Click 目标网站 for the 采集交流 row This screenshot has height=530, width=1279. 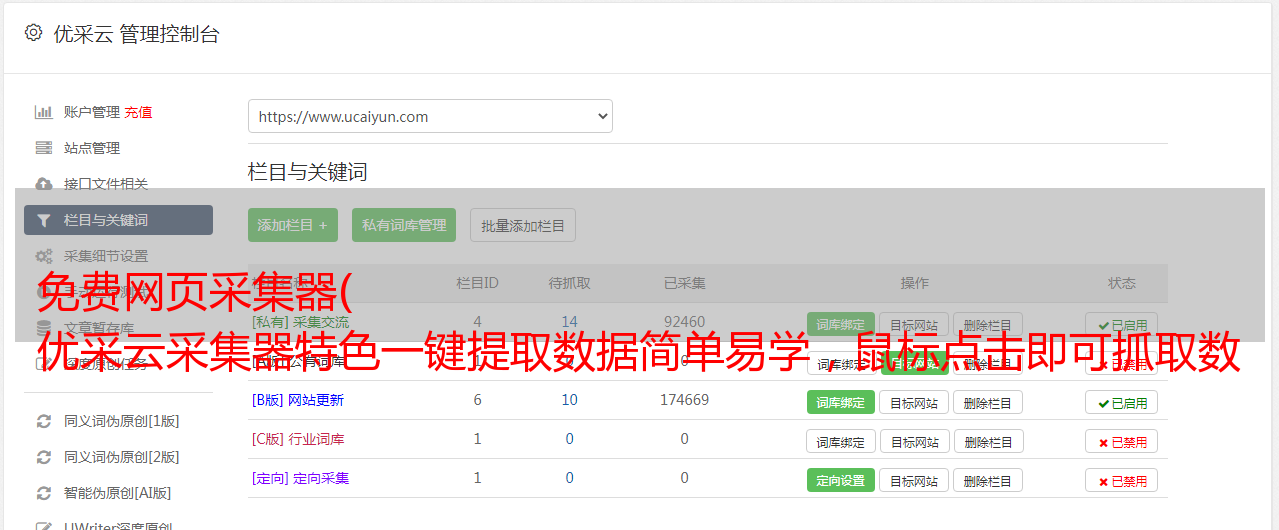point(914,324)
